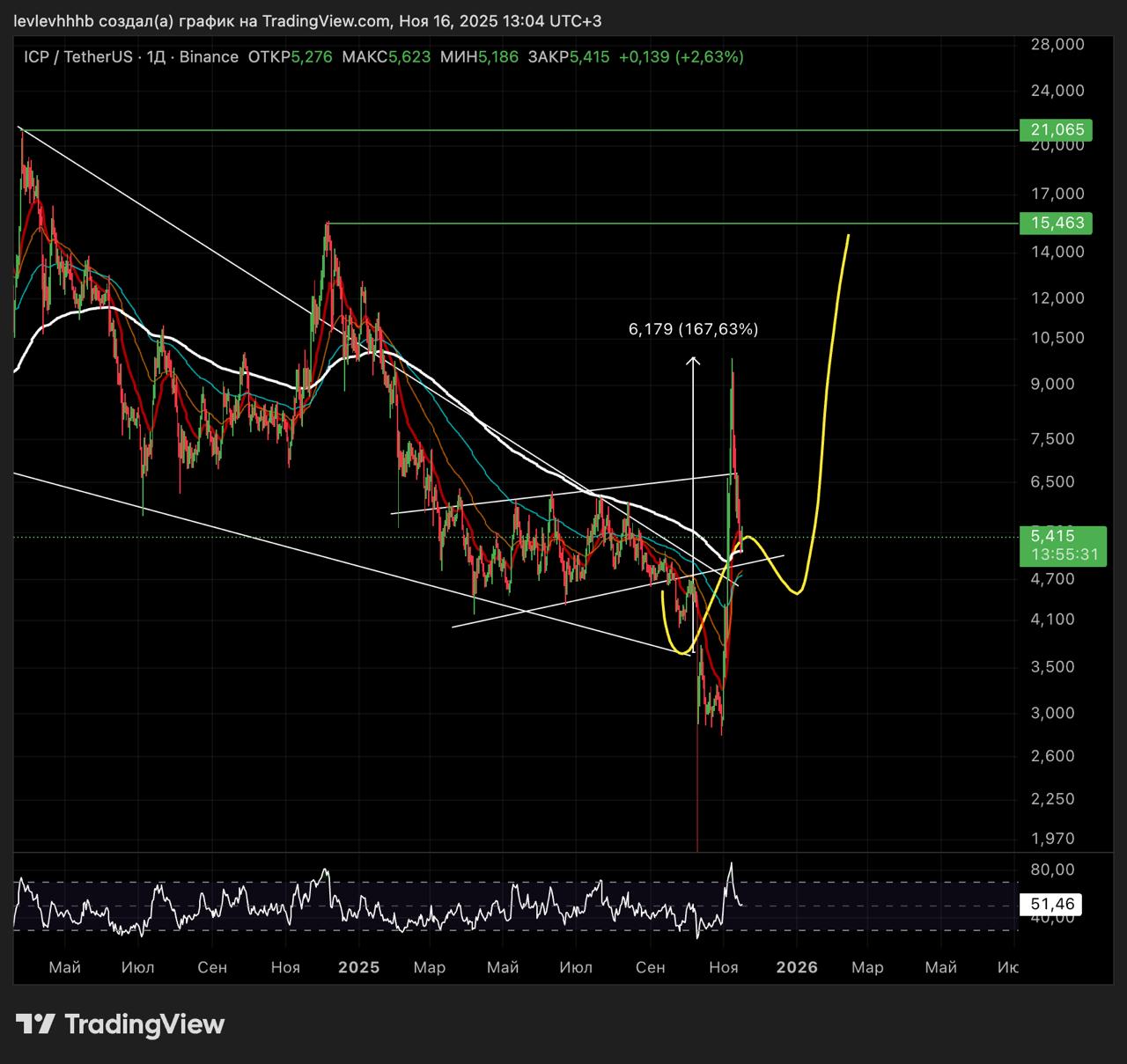Click the 2,600 price axis label
Viewport: 1127px width, 1064px height.
click(1052, 756)
